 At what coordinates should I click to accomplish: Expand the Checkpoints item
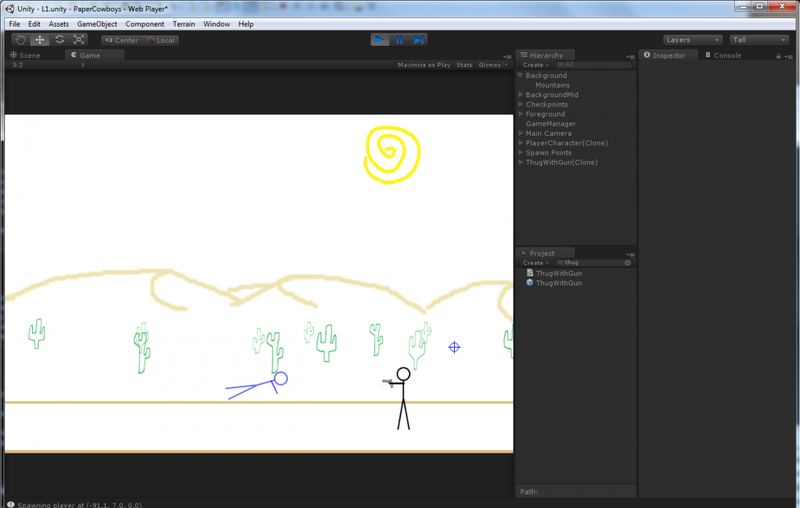521,105
